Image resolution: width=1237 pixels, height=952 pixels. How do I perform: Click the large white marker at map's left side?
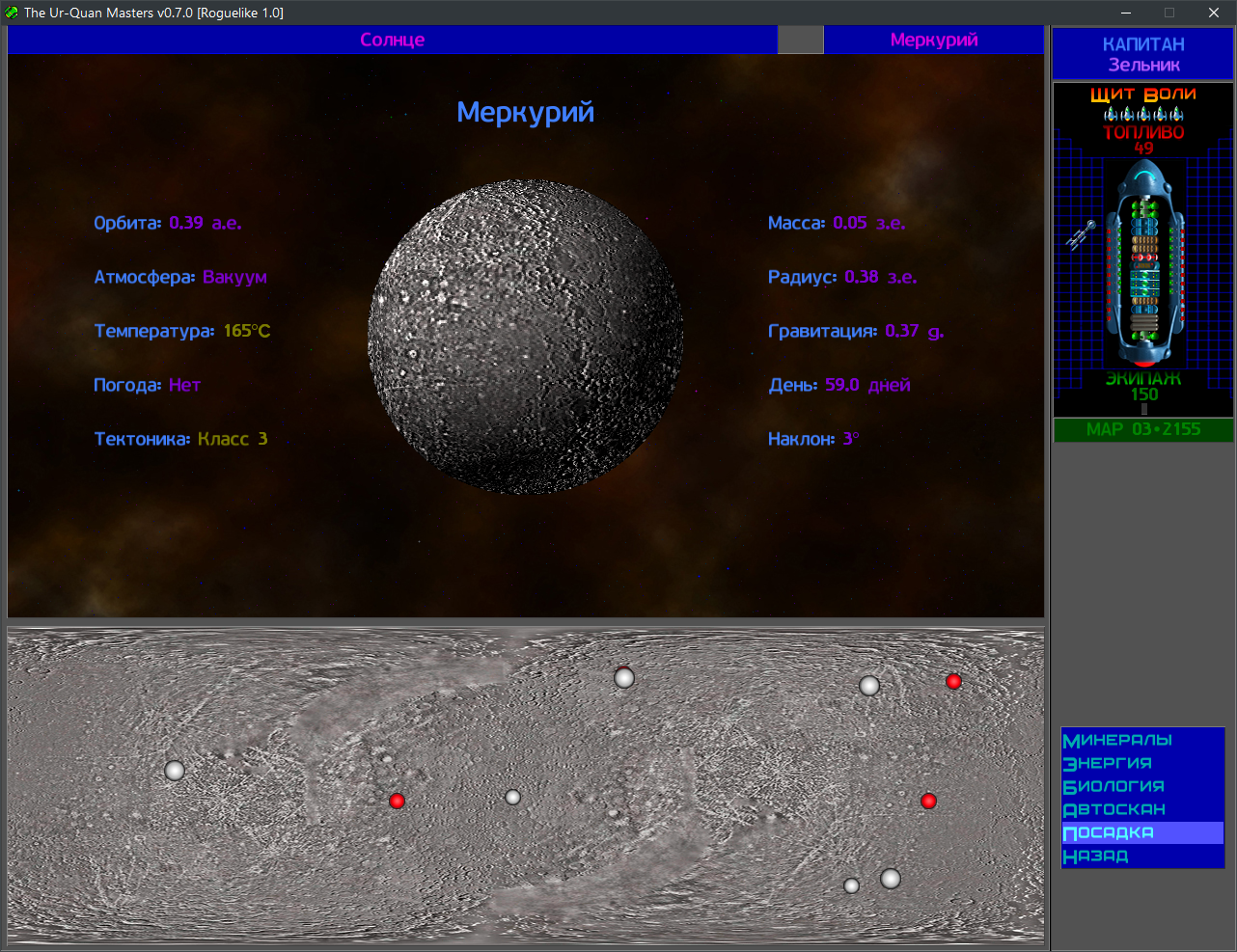click(x=175, y=771)
